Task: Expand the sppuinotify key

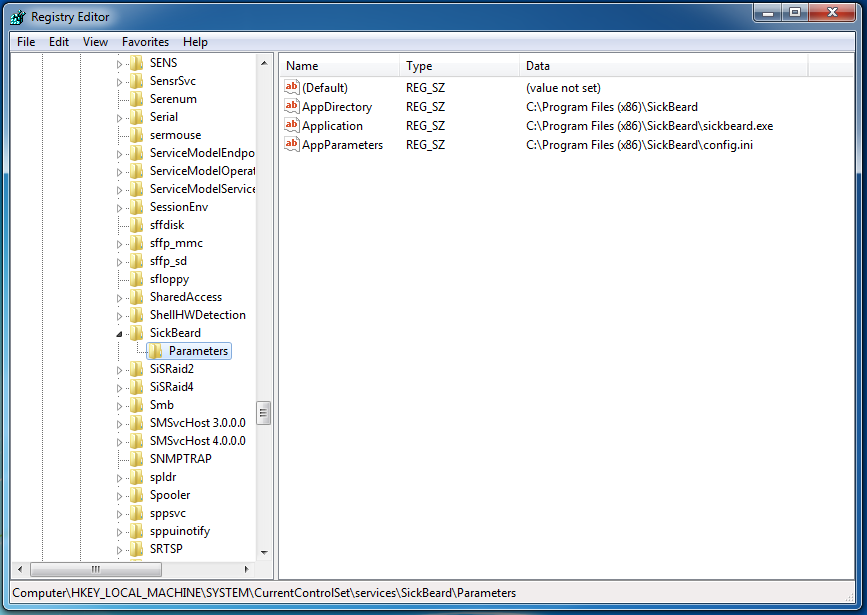Action: pos(119,532)
